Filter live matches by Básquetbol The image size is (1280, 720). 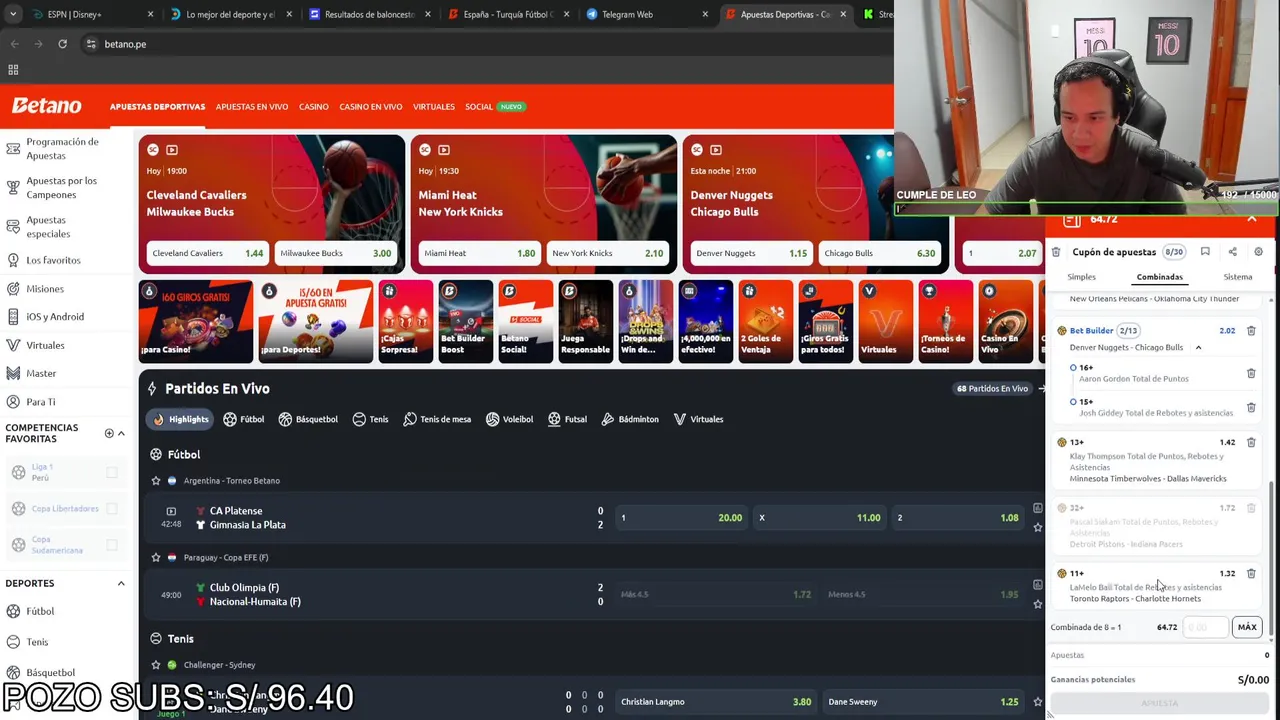point(308,419)
